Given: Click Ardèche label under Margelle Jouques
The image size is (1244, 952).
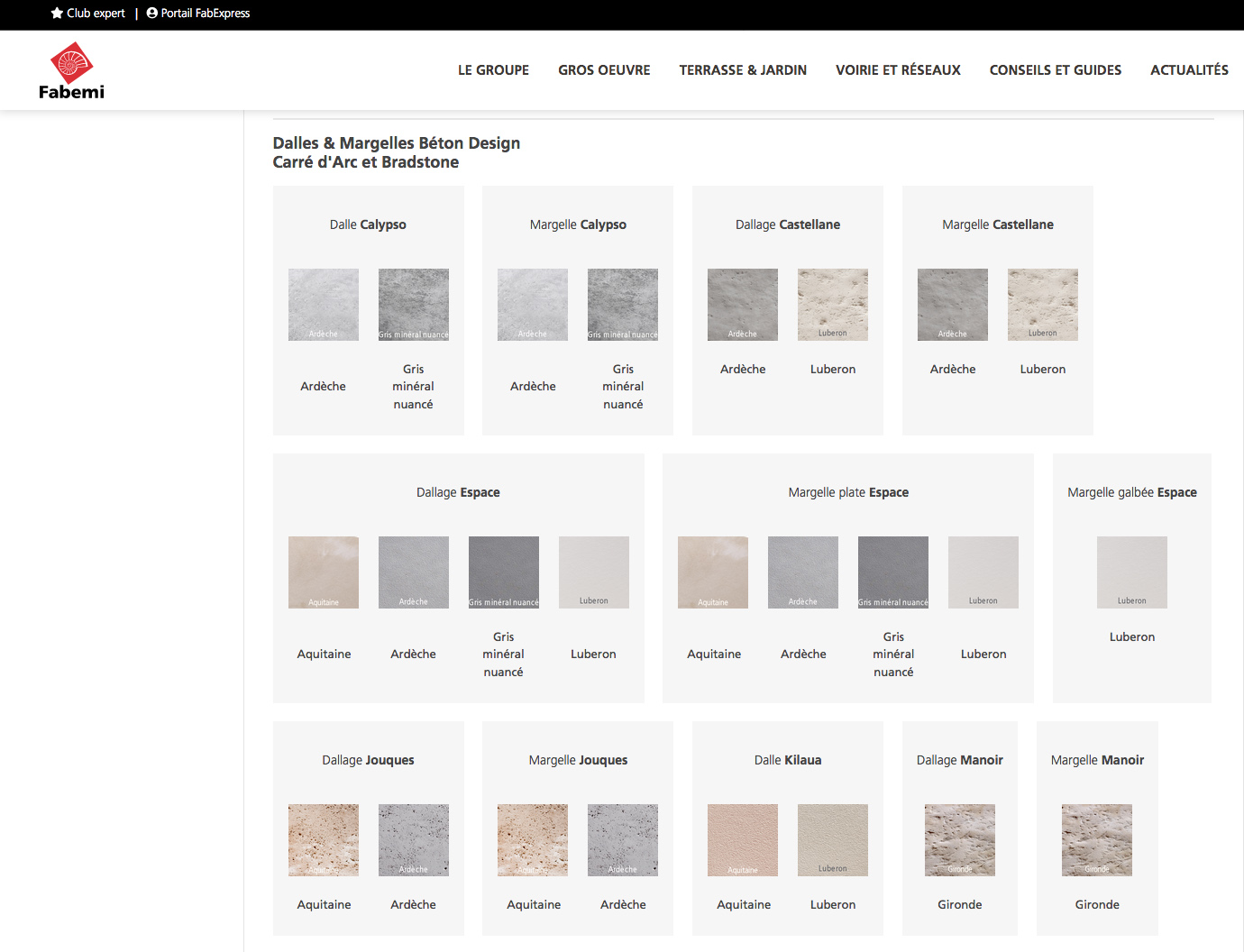Looking at the screenshot, I should click(623, 904).
